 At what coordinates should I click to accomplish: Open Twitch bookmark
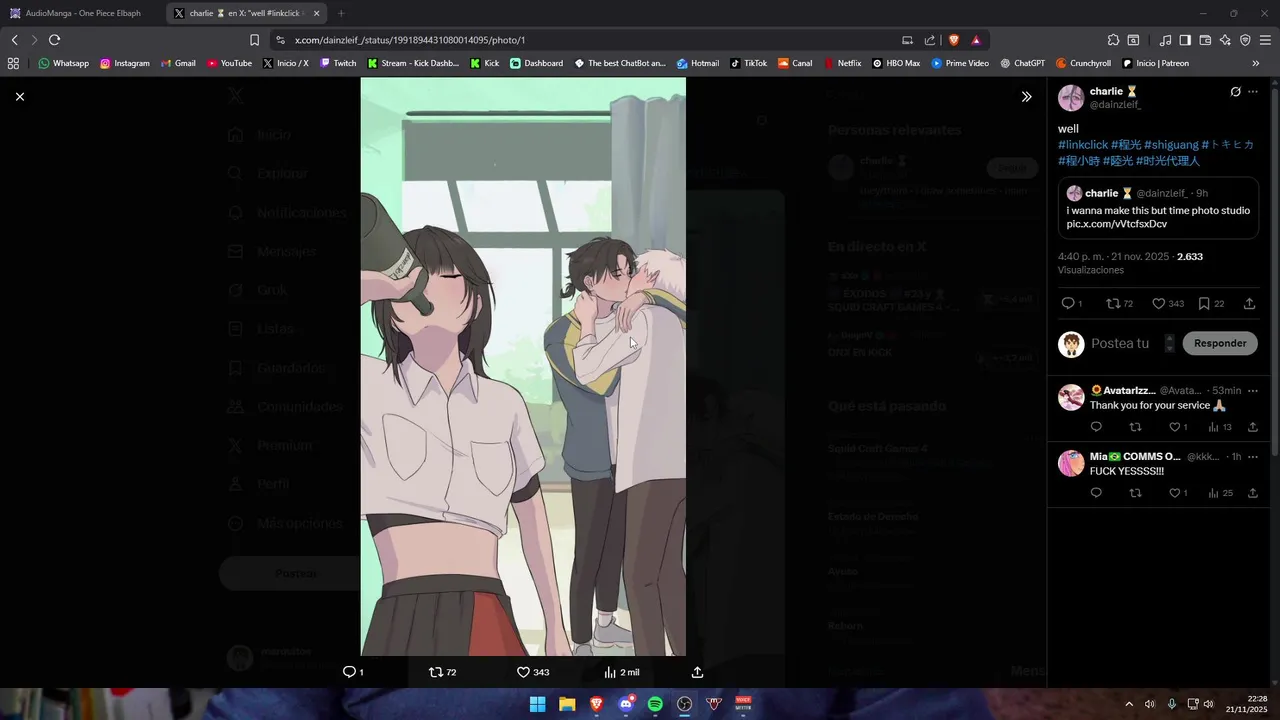coord(338,63)
